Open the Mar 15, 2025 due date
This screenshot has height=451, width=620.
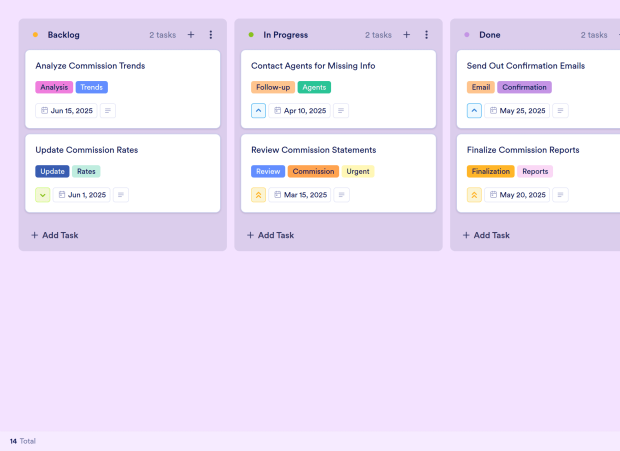point(300,195)
